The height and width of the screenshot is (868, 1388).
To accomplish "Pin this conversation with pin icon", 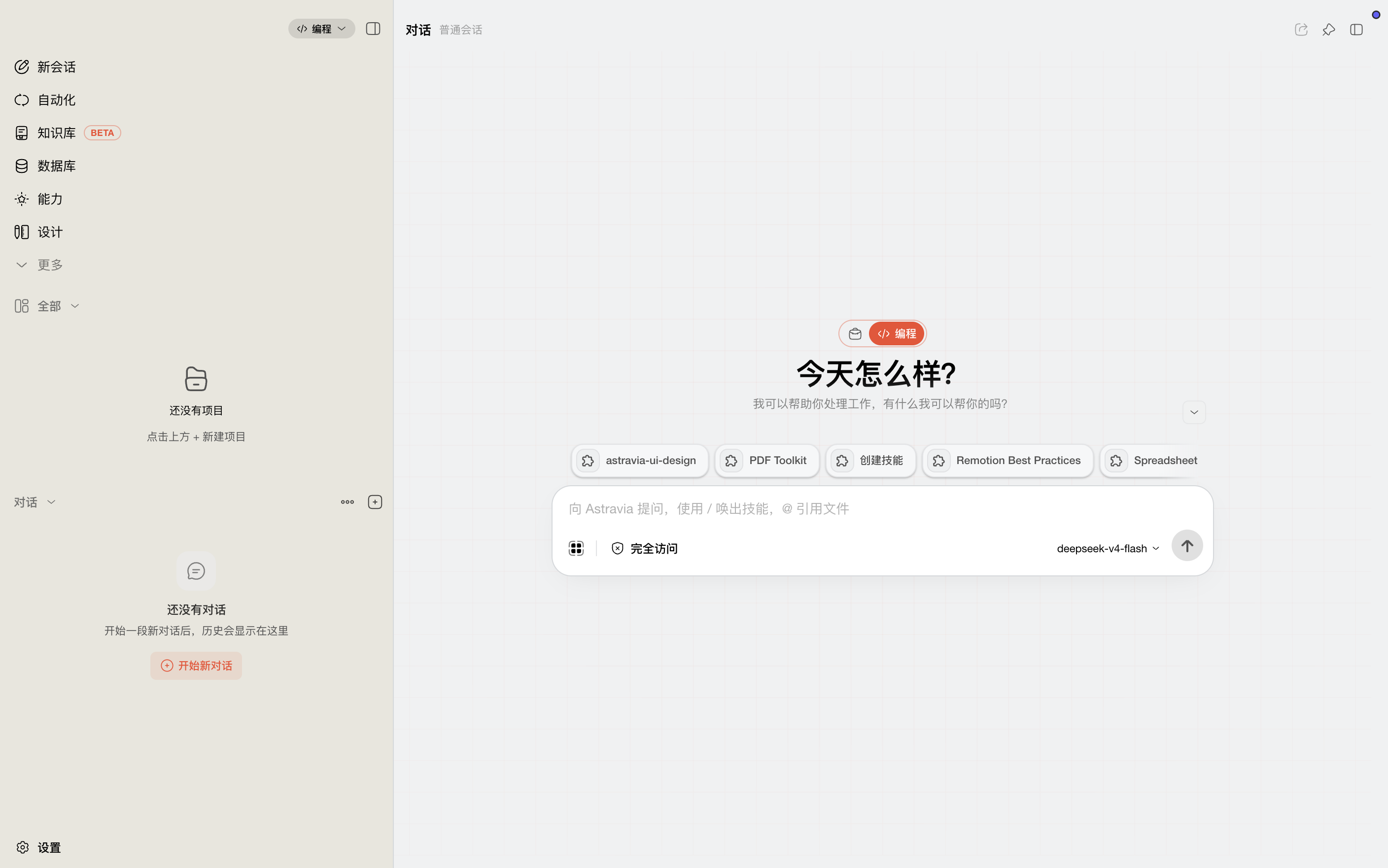I will click(1329, 30).
